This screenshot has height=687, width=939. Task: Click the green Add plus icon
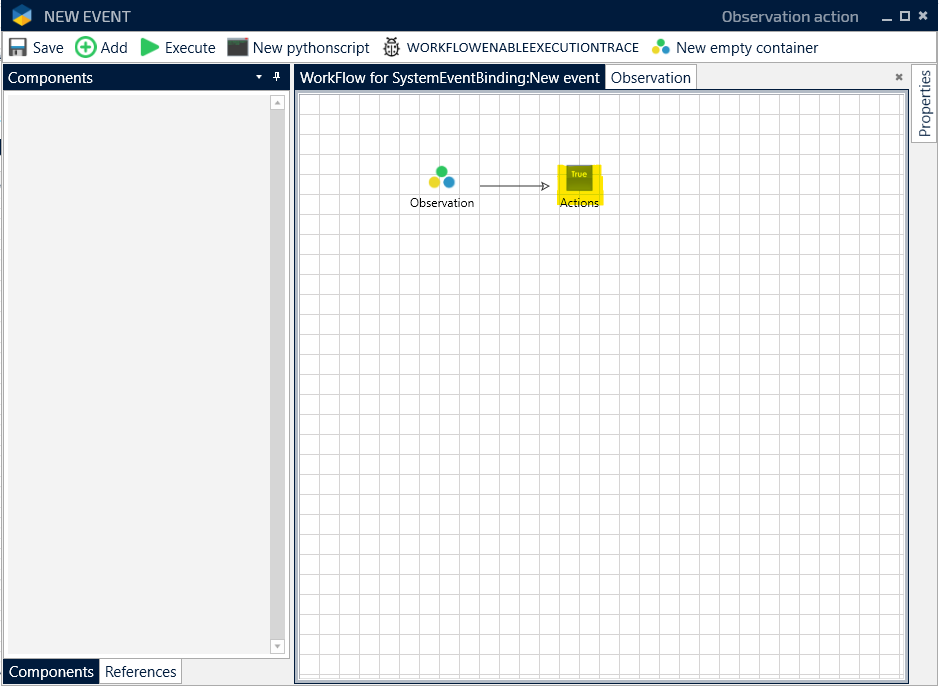pos(86,47)
